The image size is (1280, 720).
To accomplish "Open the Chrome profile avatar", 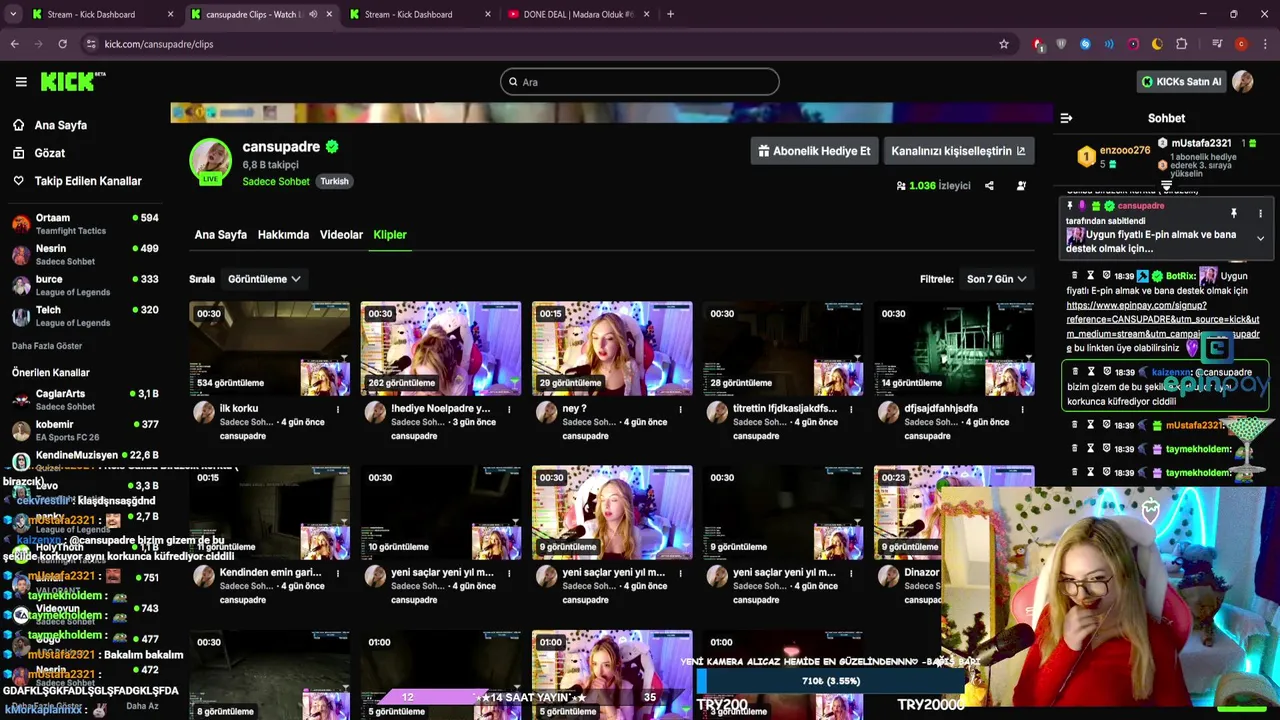I will point(1241,44).
